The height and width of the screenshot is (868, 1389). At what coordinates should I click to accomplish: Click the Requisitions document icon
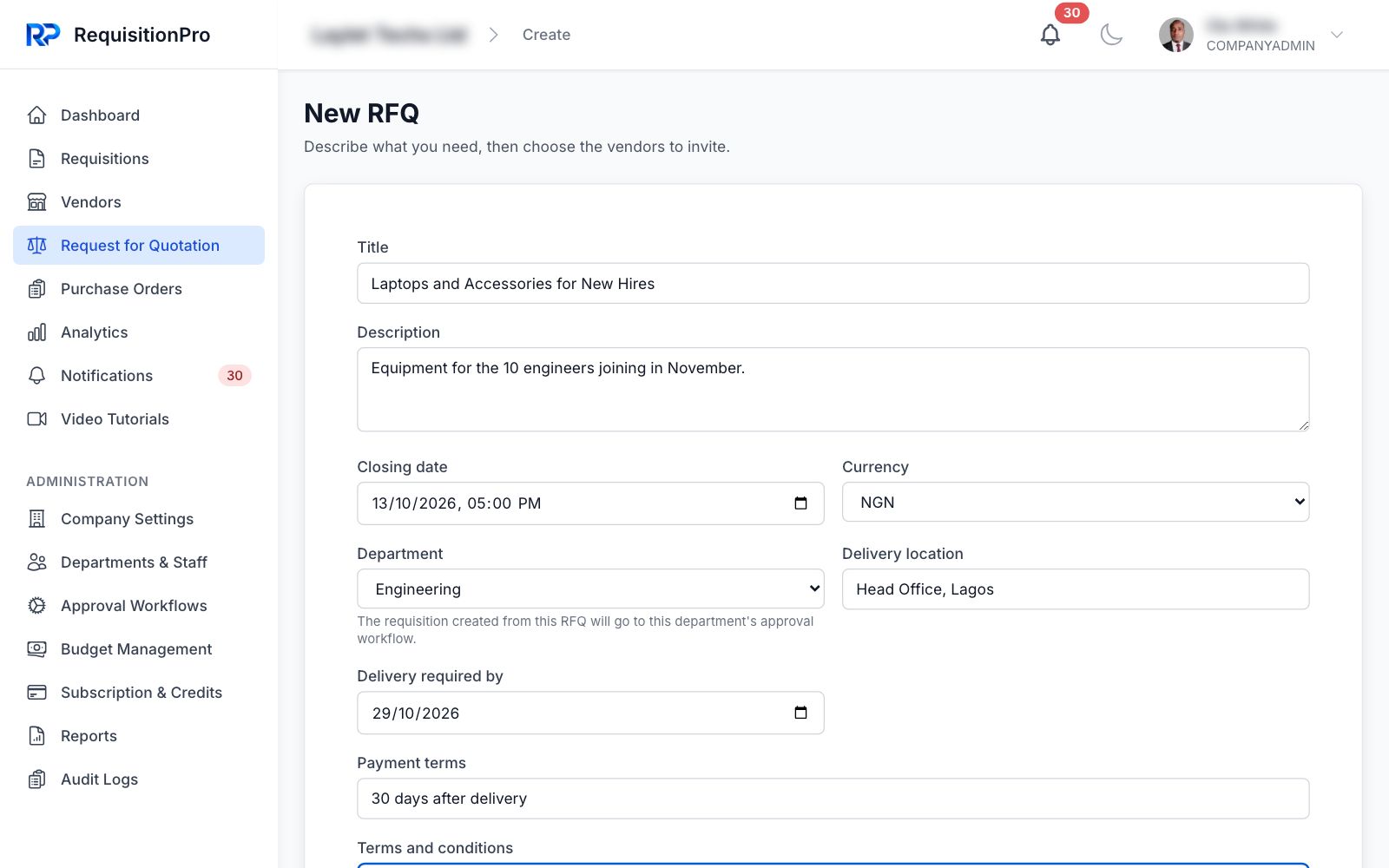(36, 159)
